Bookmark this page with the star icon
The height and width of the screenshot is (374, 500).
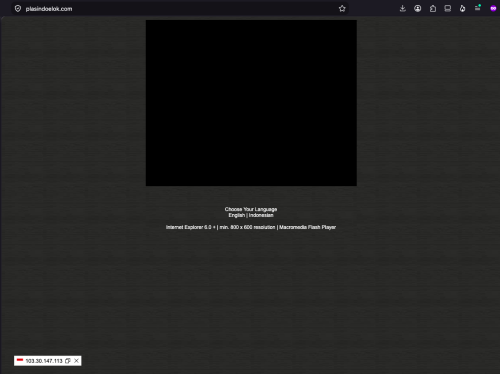coord(342,9)
